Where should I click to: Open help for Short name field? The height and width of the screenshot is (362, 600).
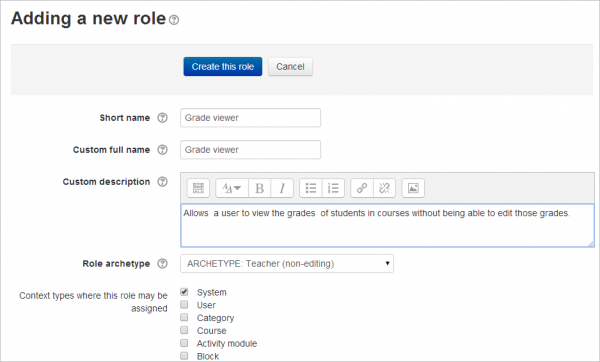[x=163, y=118]
